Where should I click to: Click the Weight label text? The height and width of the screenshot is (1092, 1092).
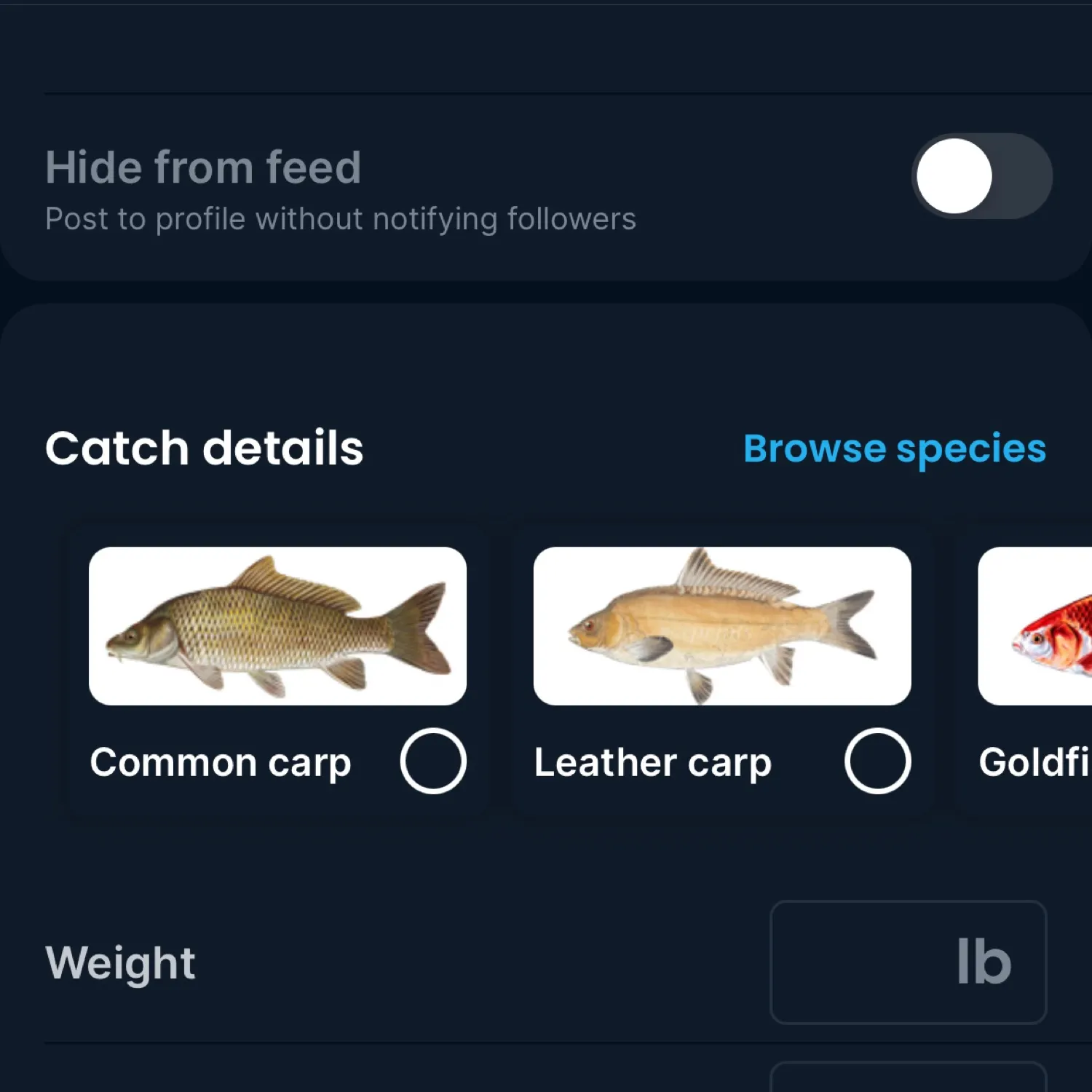click(120, 962)
